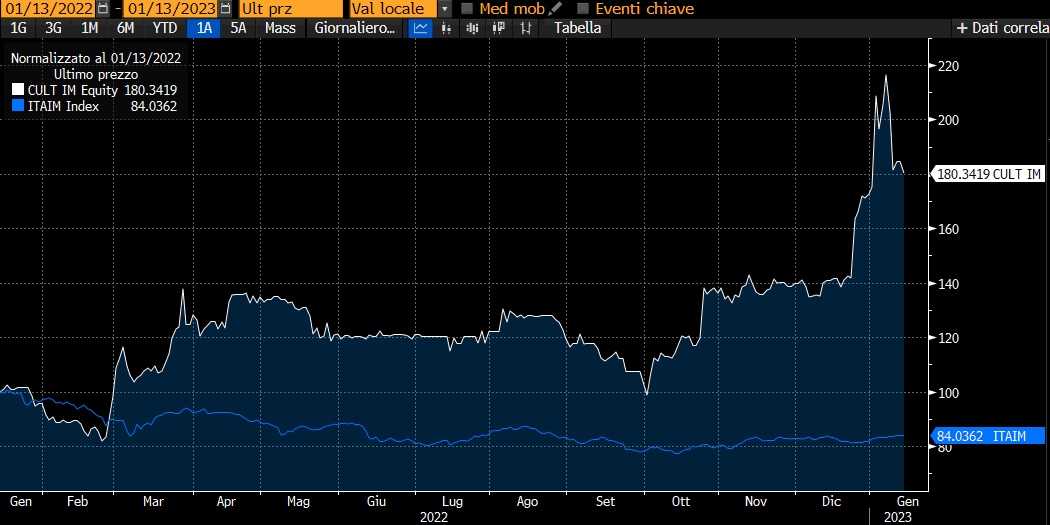Select the histogram chart type icon
The width and height of the screenshot is (1050, 525).
point(472,28)
